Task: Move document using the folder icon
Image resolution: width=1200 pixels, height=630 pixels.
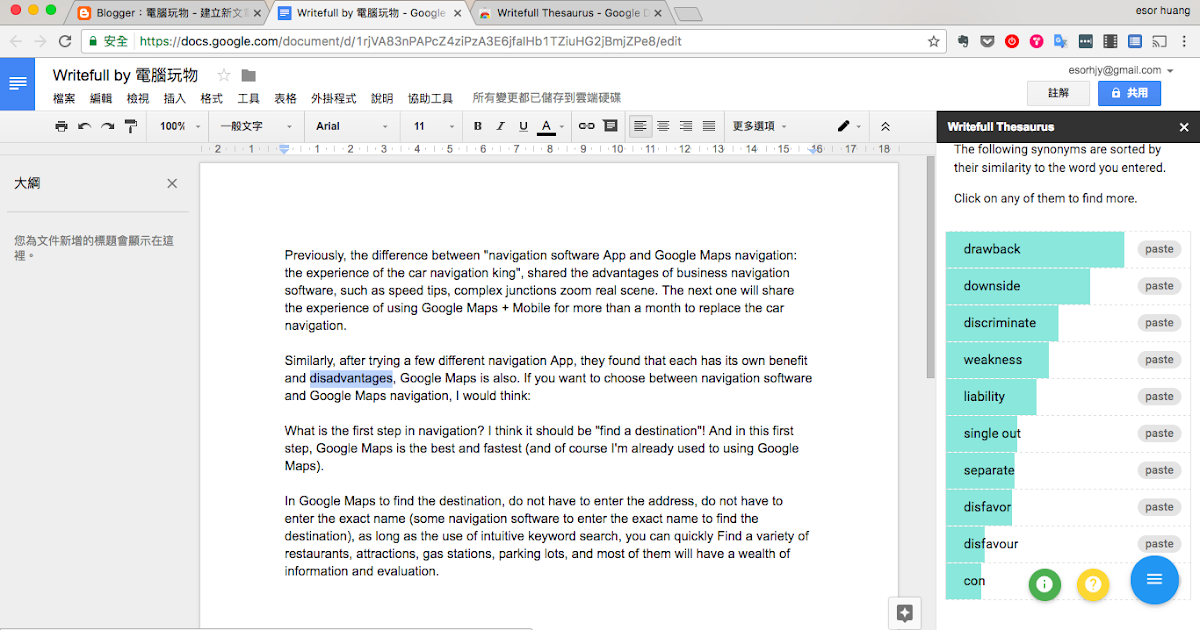Action: pyautogui.click(x=249, y=76)
